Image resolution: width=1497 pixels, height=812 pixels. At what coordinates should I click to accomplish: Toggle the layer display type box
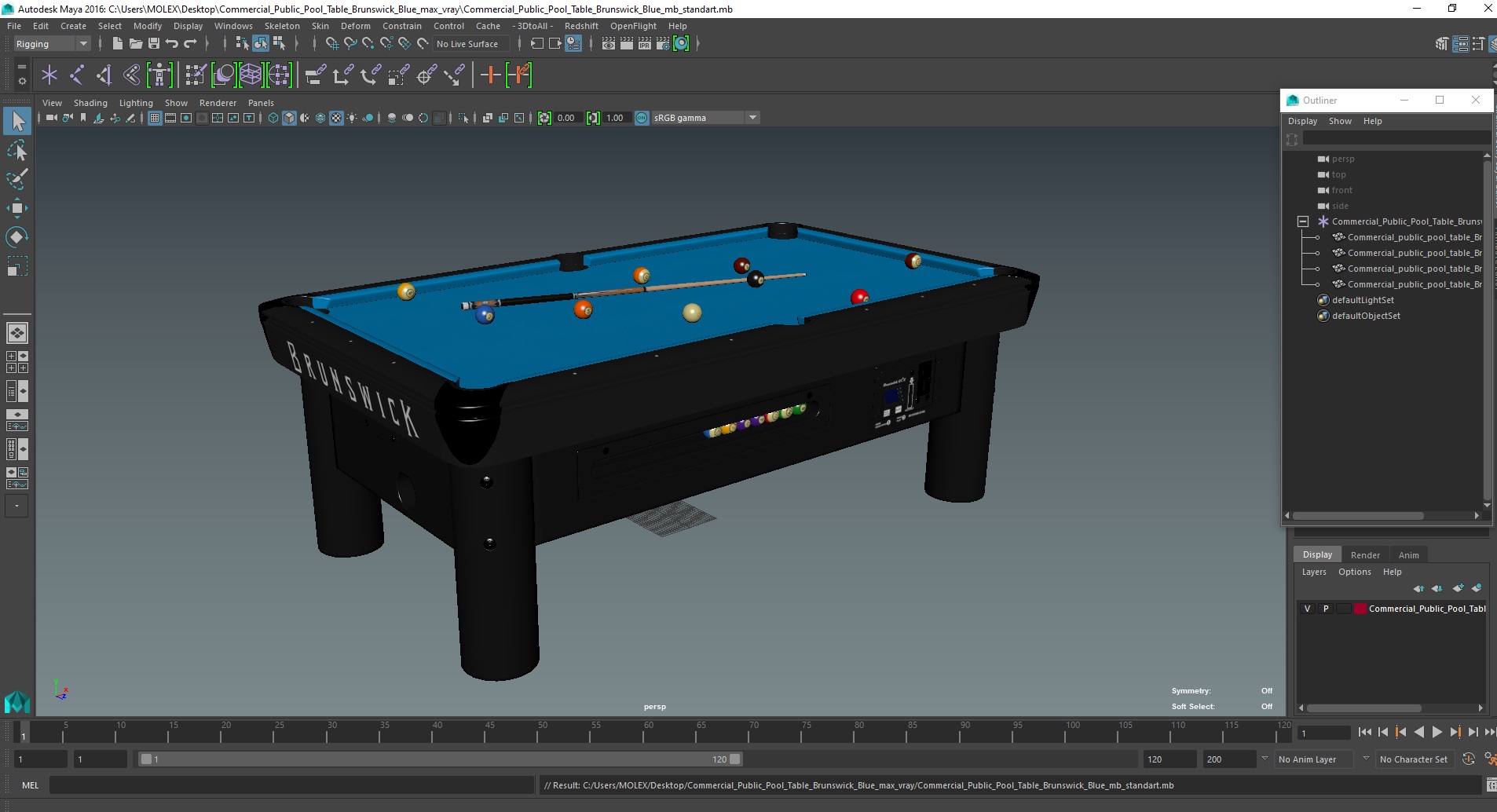(1344, 609)
